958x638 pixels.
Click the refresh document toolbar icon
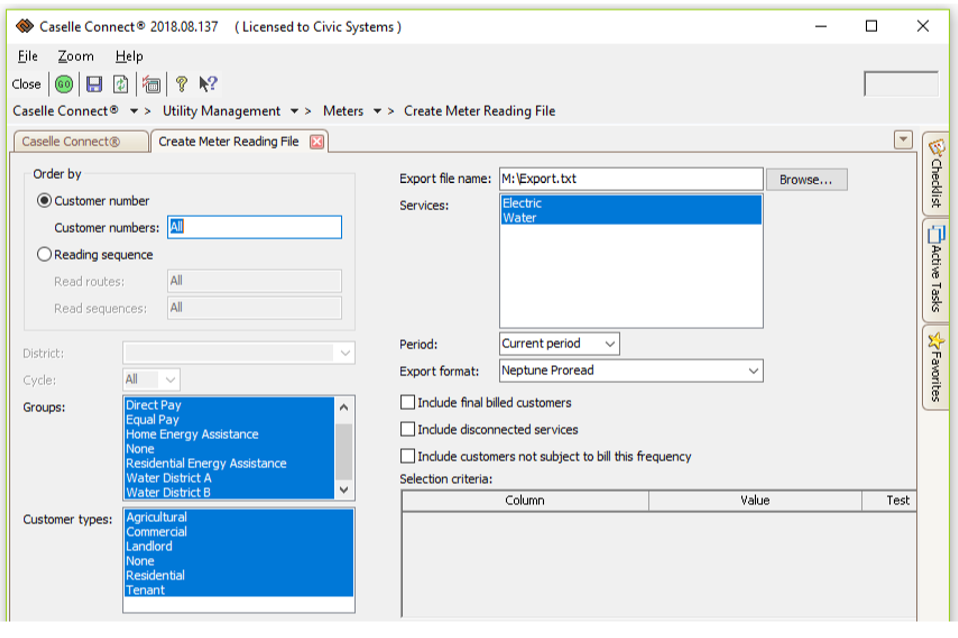point(121,84)
